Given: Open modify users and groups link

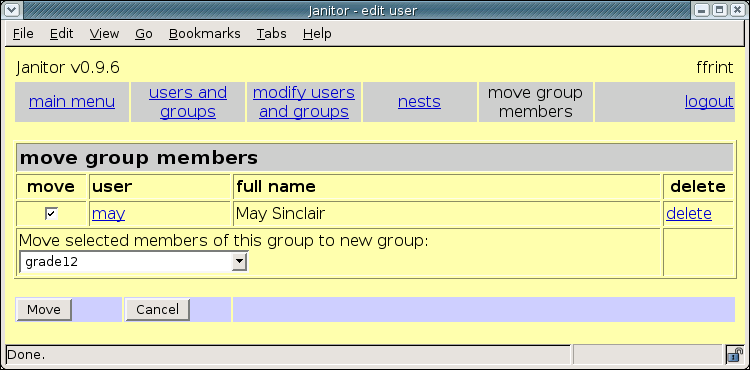Looking at the screenshot, I should (x=304, y=102).
